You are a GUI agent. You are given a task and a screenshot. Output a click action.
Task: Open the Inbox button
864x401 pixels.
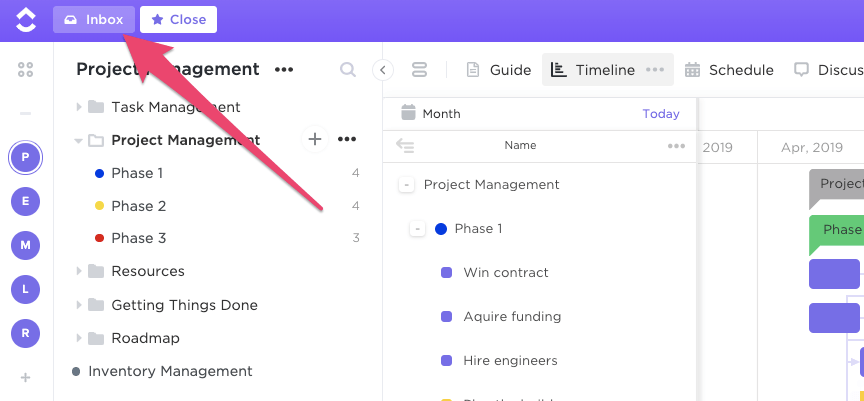93,19
